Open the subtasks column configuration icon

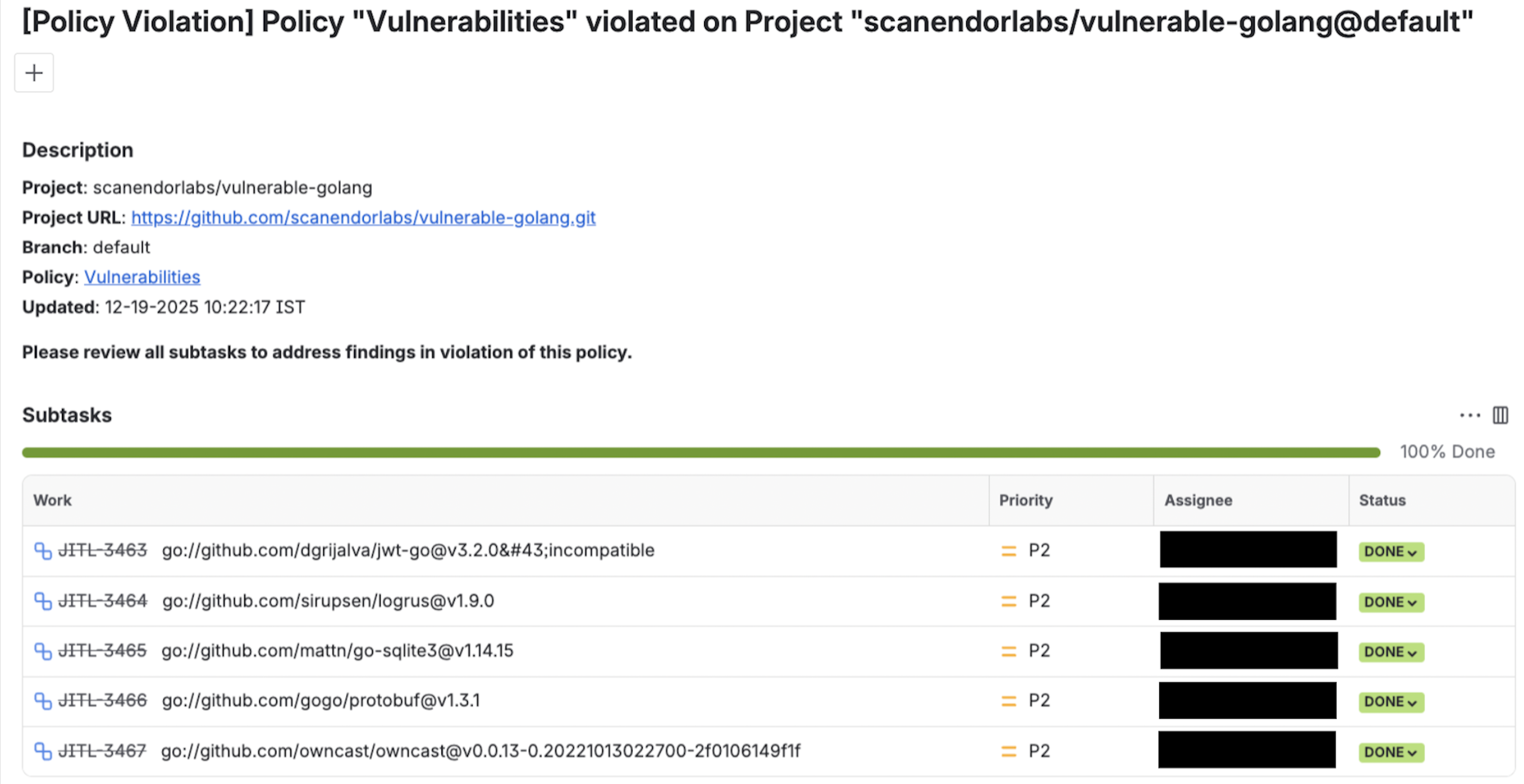tap(1500, 415)
